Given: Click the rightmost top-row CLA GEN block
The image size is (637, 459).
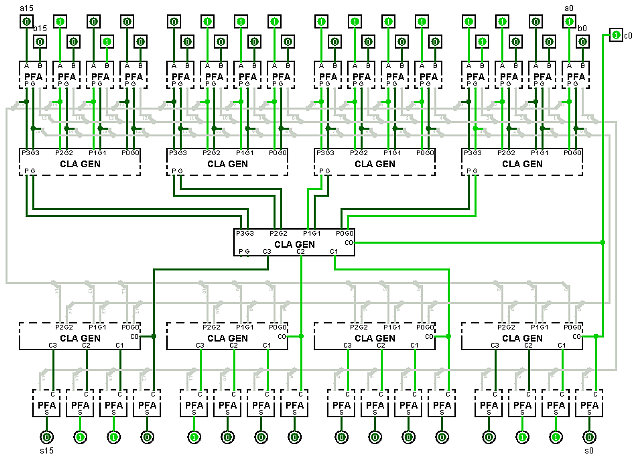Looking at the screenshot, I should pyautogui.click(x=524, y=163).
